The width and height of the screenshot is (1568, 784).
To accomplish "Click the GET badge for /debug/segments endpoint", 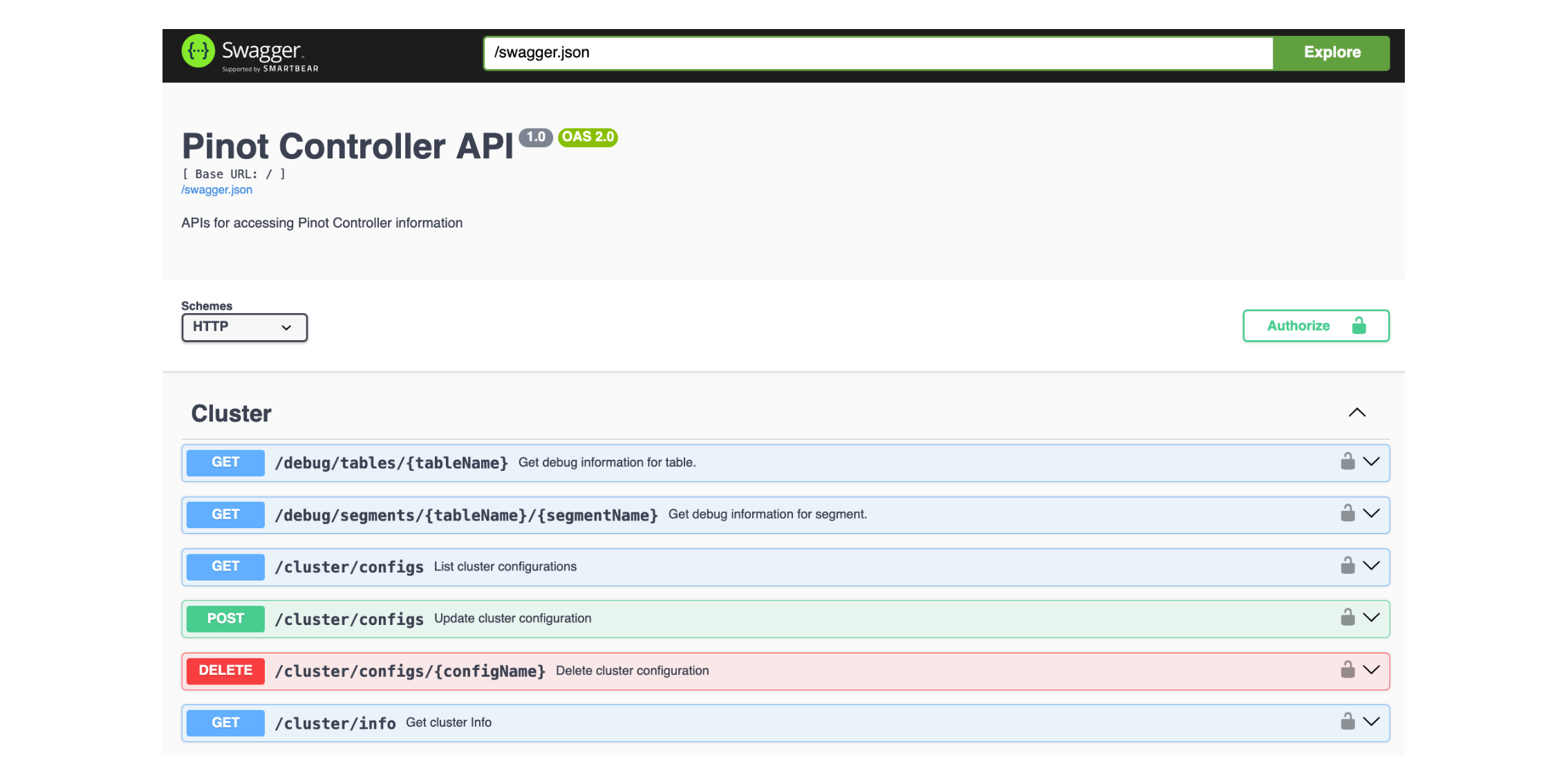I will click(225, 514).
